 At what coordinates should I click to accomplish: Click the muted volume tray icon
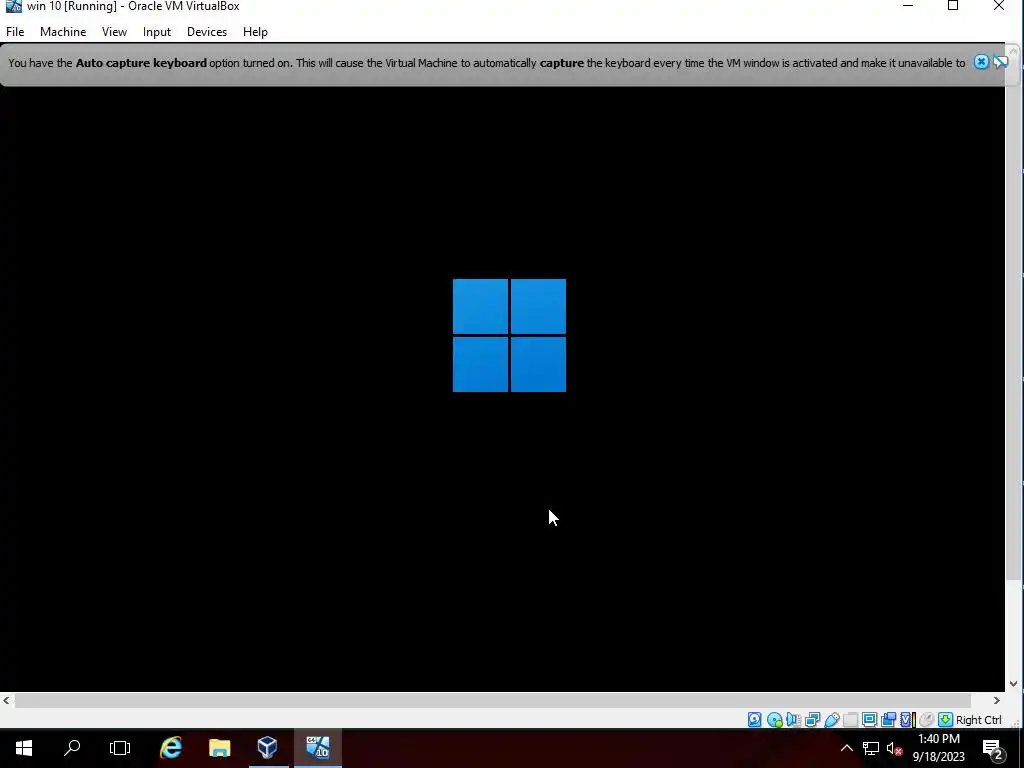pyautogui.click(x=894, y=748)
